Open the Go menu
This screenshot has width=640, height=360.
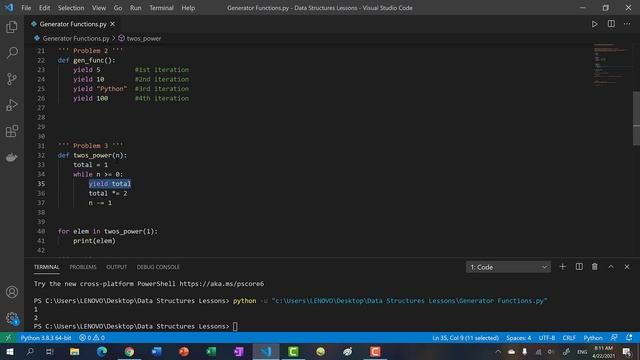(118, 8)
